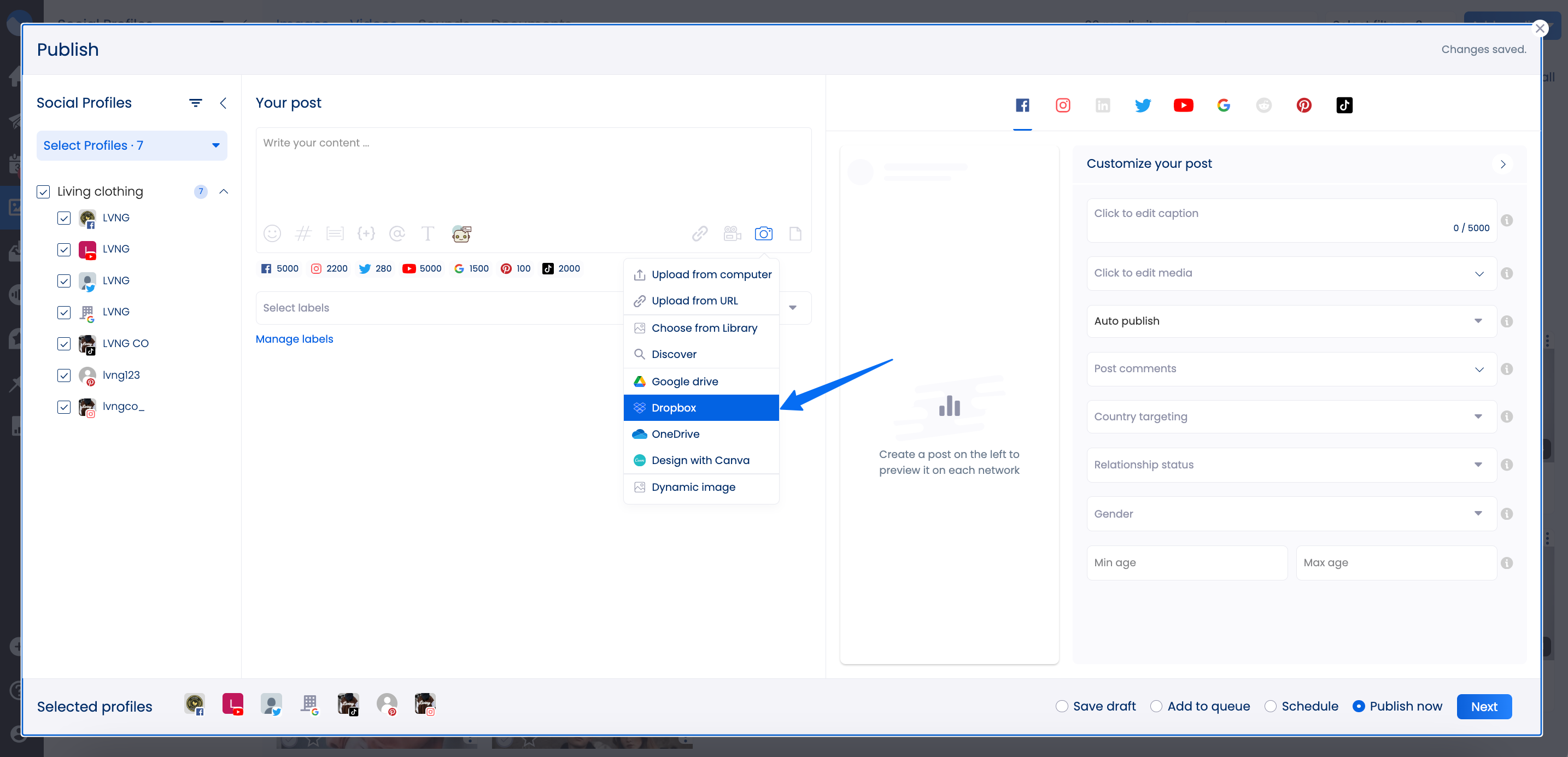
Task: Switch preview to Pinterest tab
Action: [x=1304, y=105]
